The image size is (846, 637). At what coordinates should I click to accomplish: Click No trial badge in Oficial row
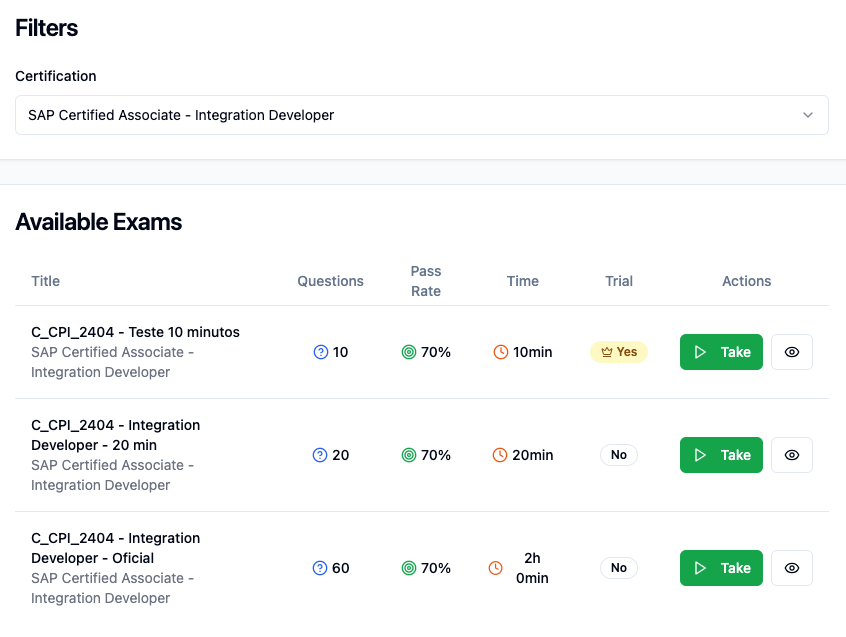coord(619,568)
